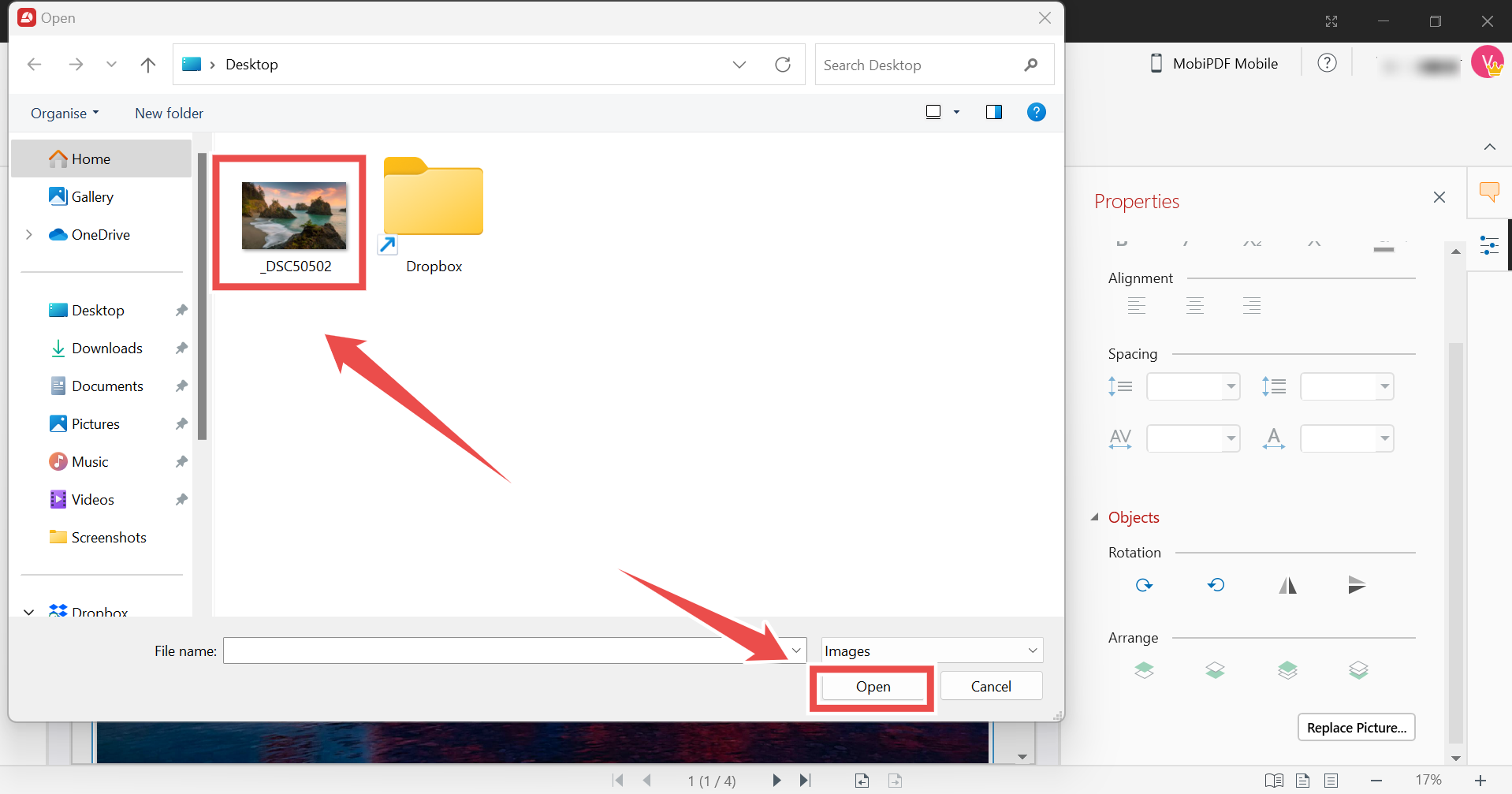Go to the last page of the document
This screenshot has width=1512, height=794.
805,781
